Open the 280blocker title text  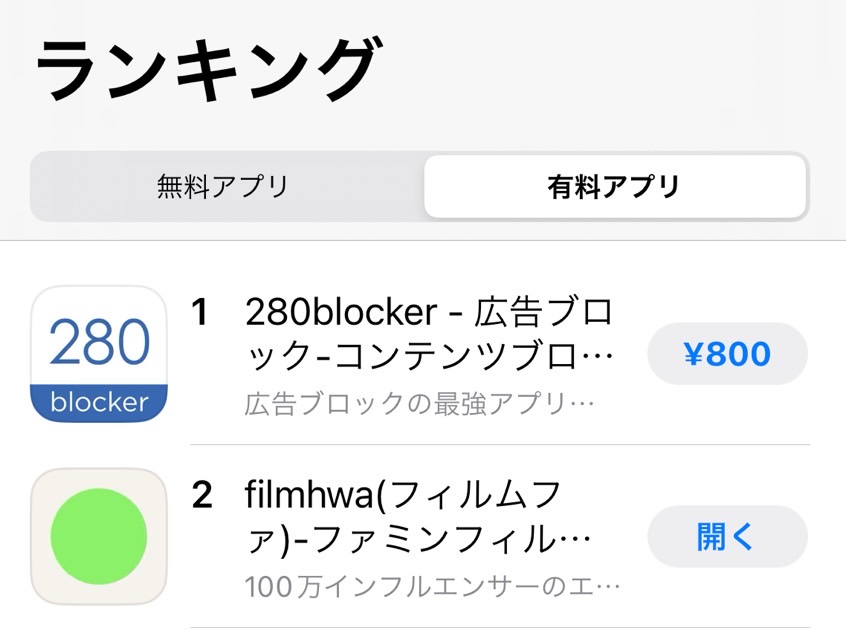pyautogui.click(x=429, y=313)
